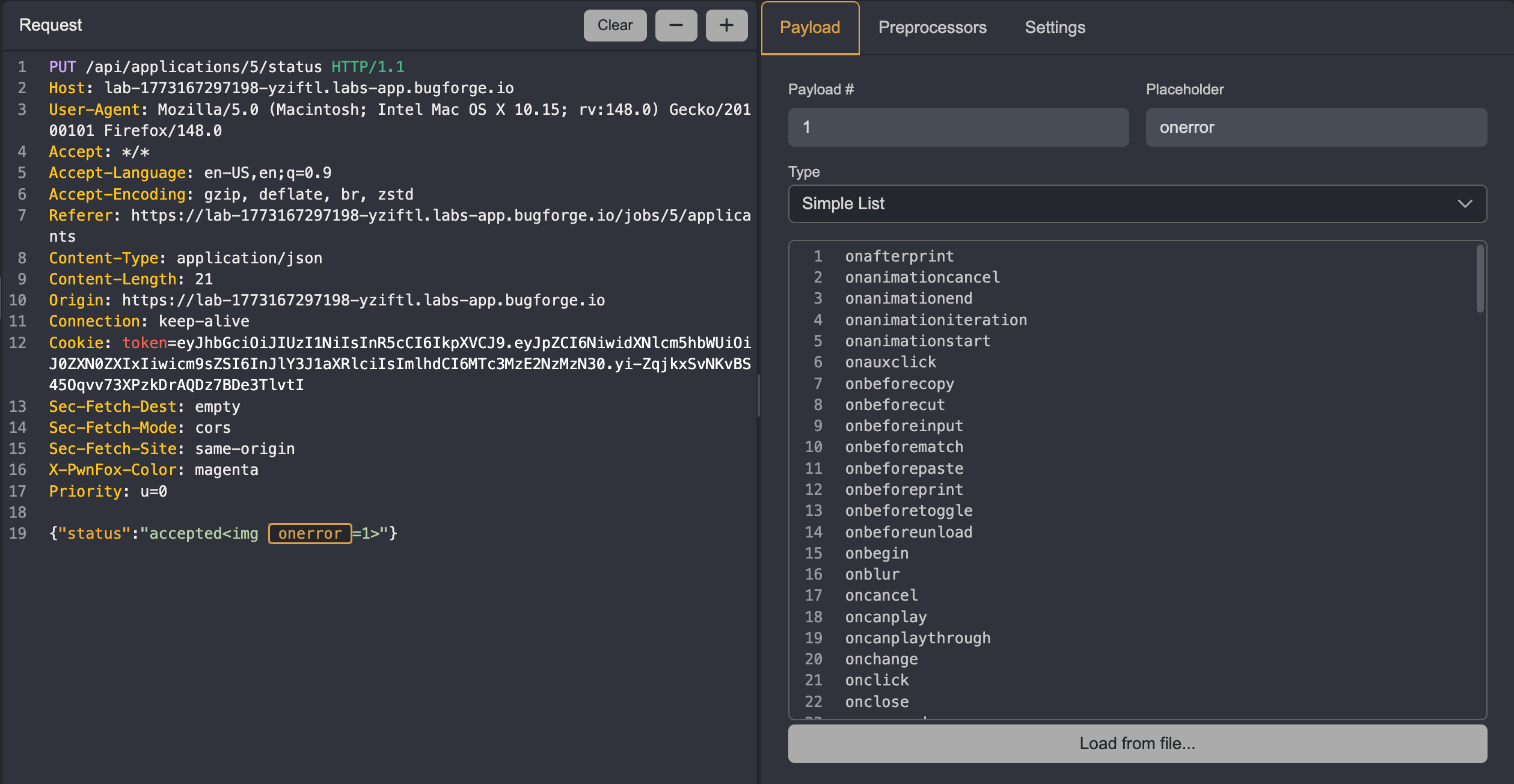Image resolution: width=1514 pixels, height=784 pixels.
Task: Click the Payload # input field
Action: tap(958, 127)
